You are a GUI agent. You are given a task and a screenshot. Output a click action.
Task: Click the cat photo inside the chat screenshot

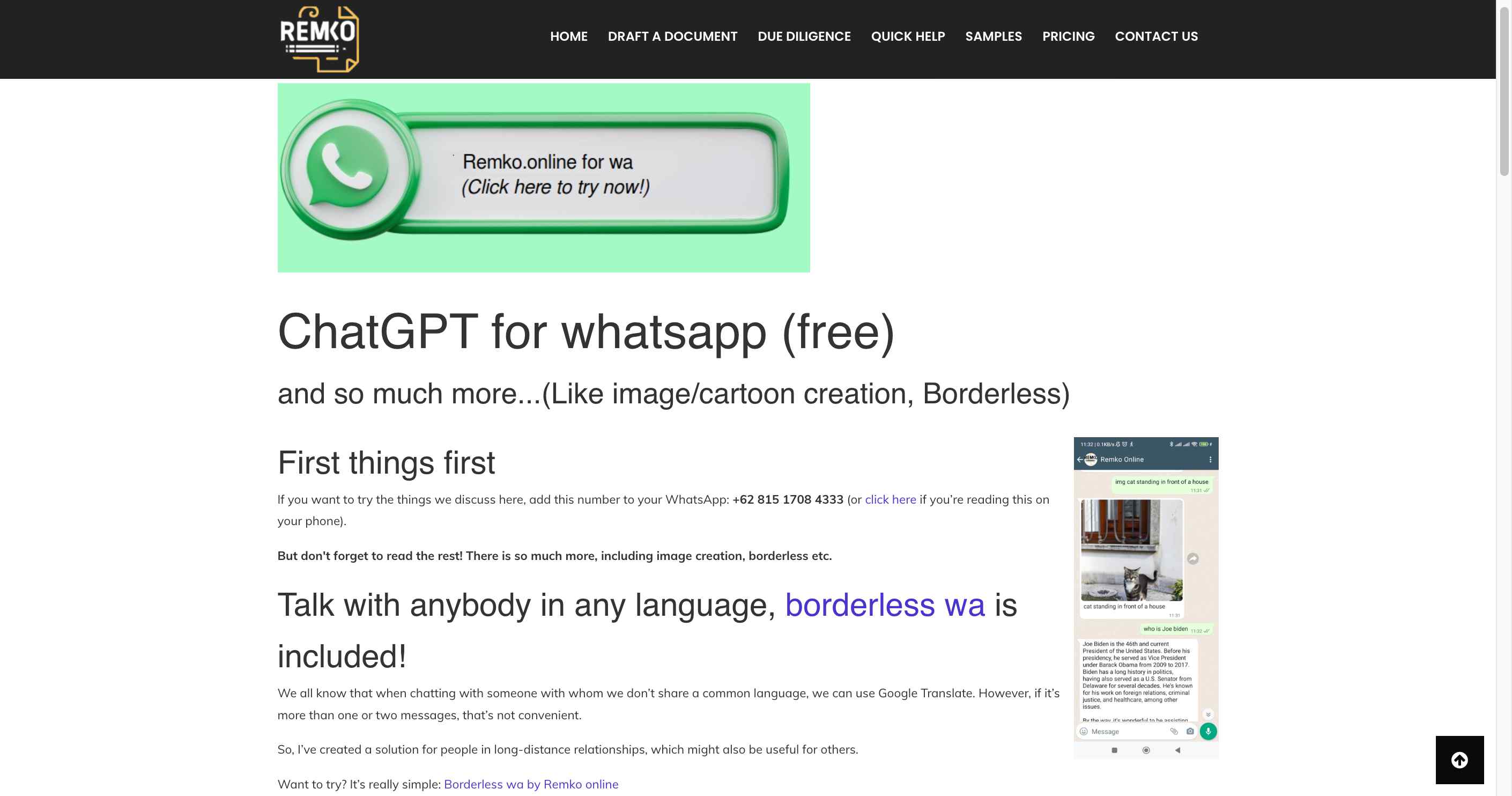1131,550
